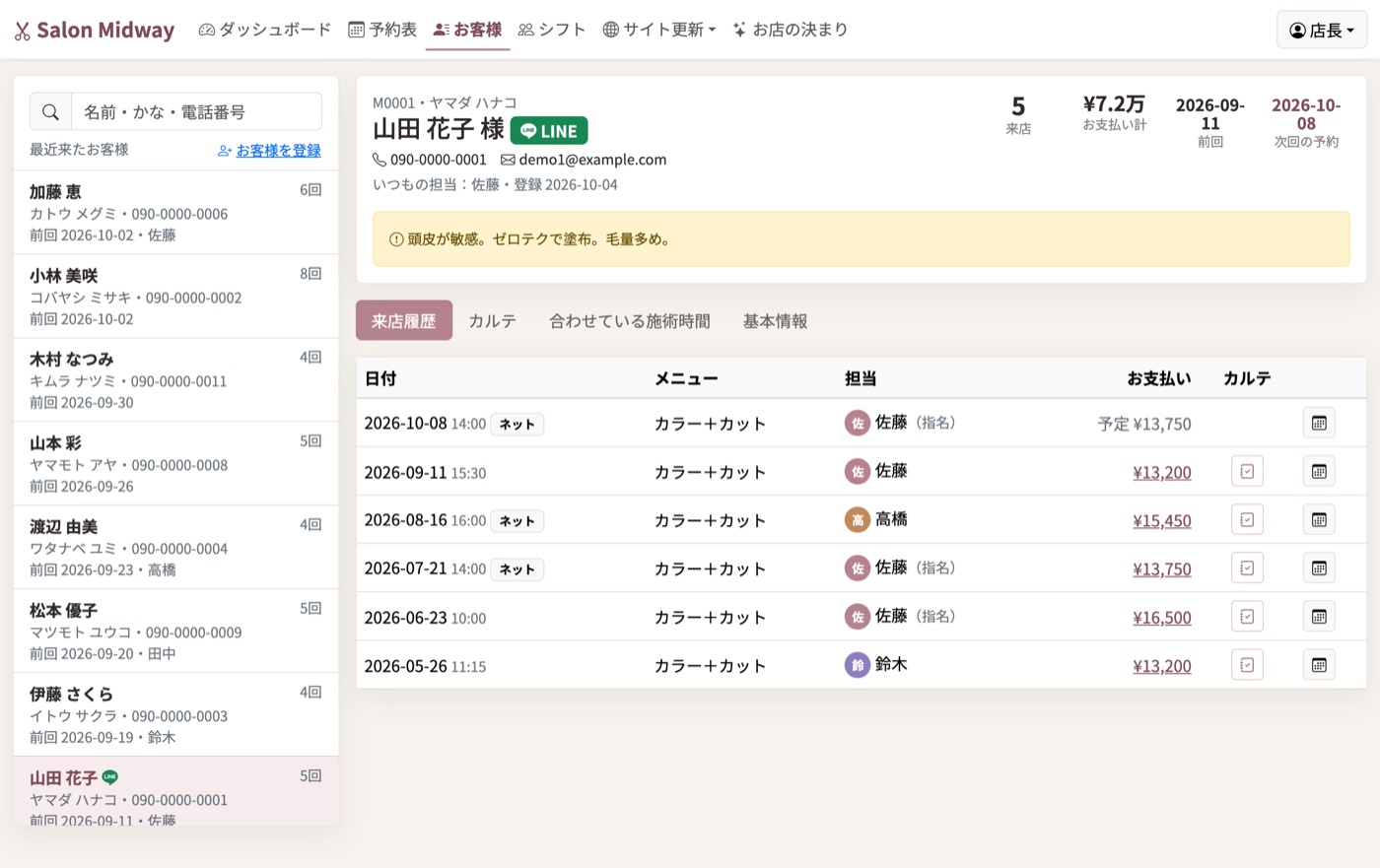Select customer 山本 彩 in the list
This screenshot has width=1380, height=868.
(x=175, y=464)
